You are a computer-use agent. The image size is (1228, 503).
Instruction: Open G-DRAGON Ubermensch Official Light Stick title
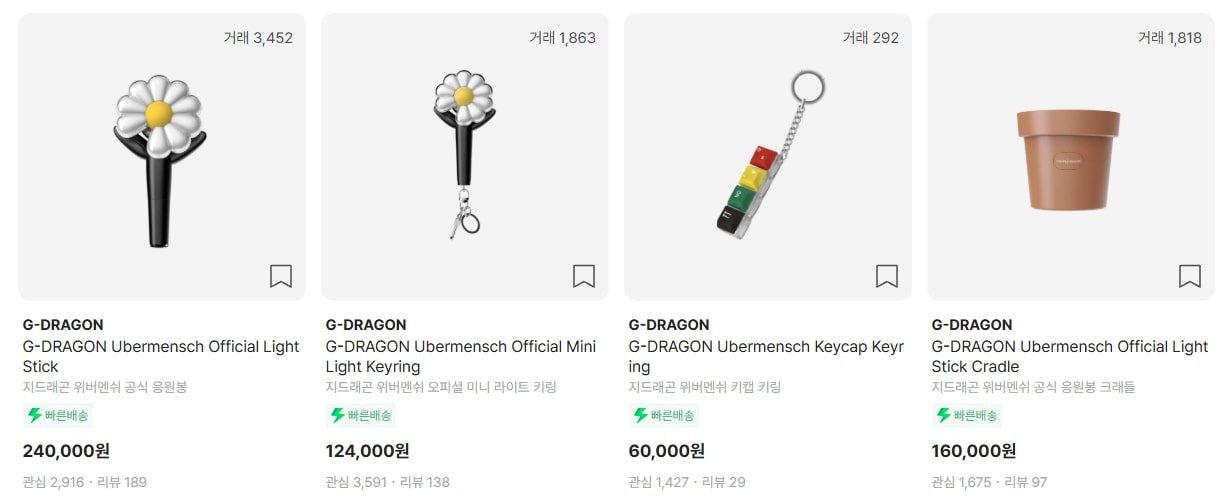[x=161, y=356]
